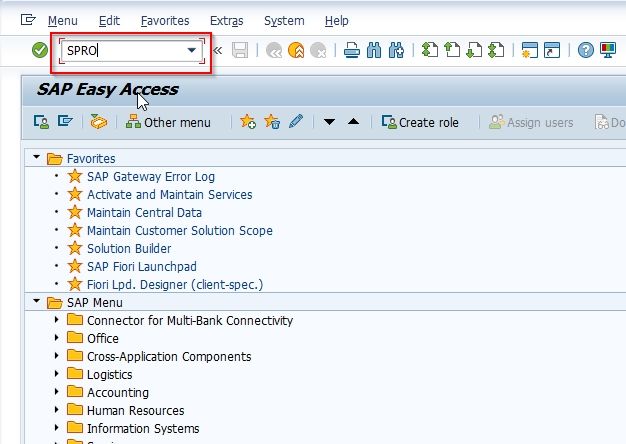This screenshot has width=626, height=444.
Task: Click the SAP Menu icon
Action: point(65,121)
